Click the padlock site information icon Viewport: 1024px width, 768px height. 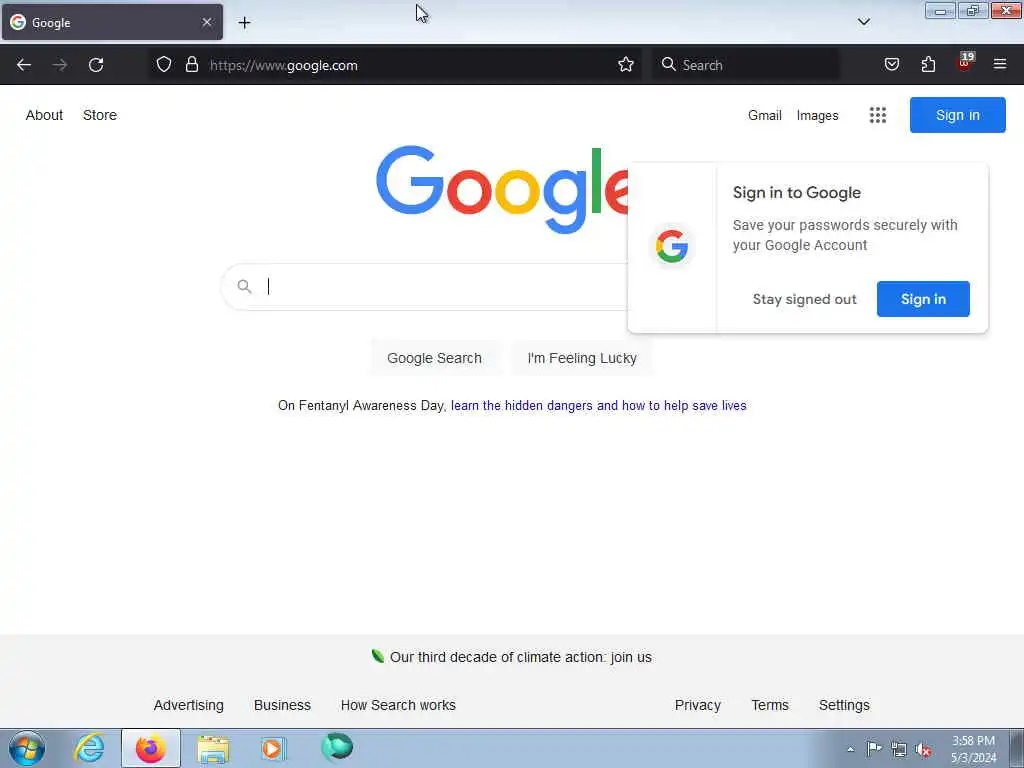(191, 65)
